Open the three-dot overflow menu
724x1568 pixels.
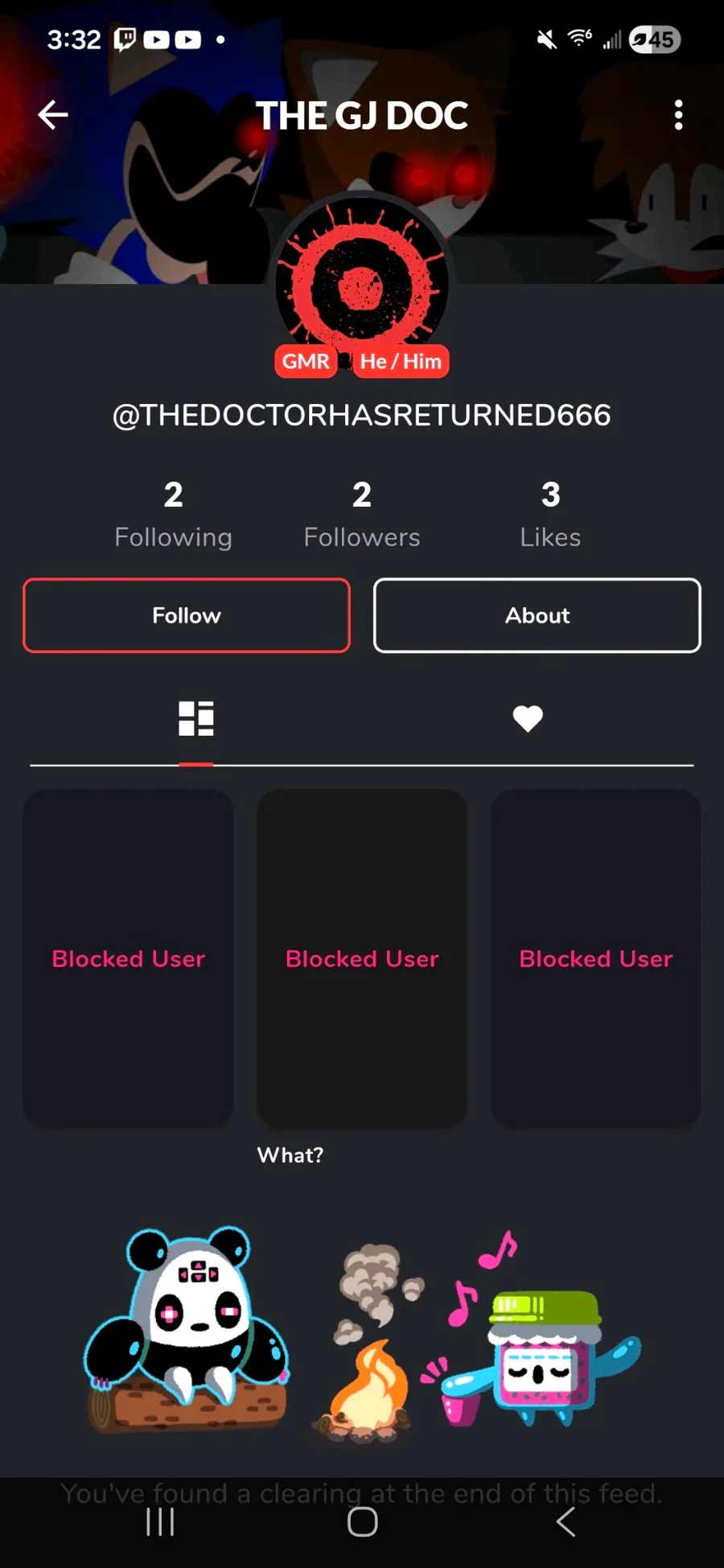(678, 115)
